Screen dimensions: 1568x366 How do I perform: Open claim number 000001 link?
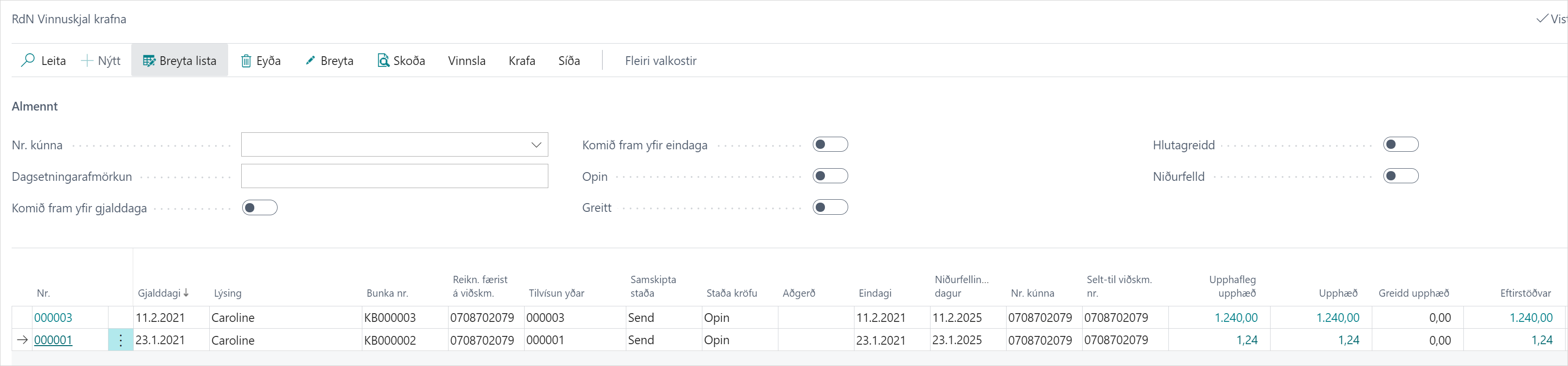click(53, 340)
